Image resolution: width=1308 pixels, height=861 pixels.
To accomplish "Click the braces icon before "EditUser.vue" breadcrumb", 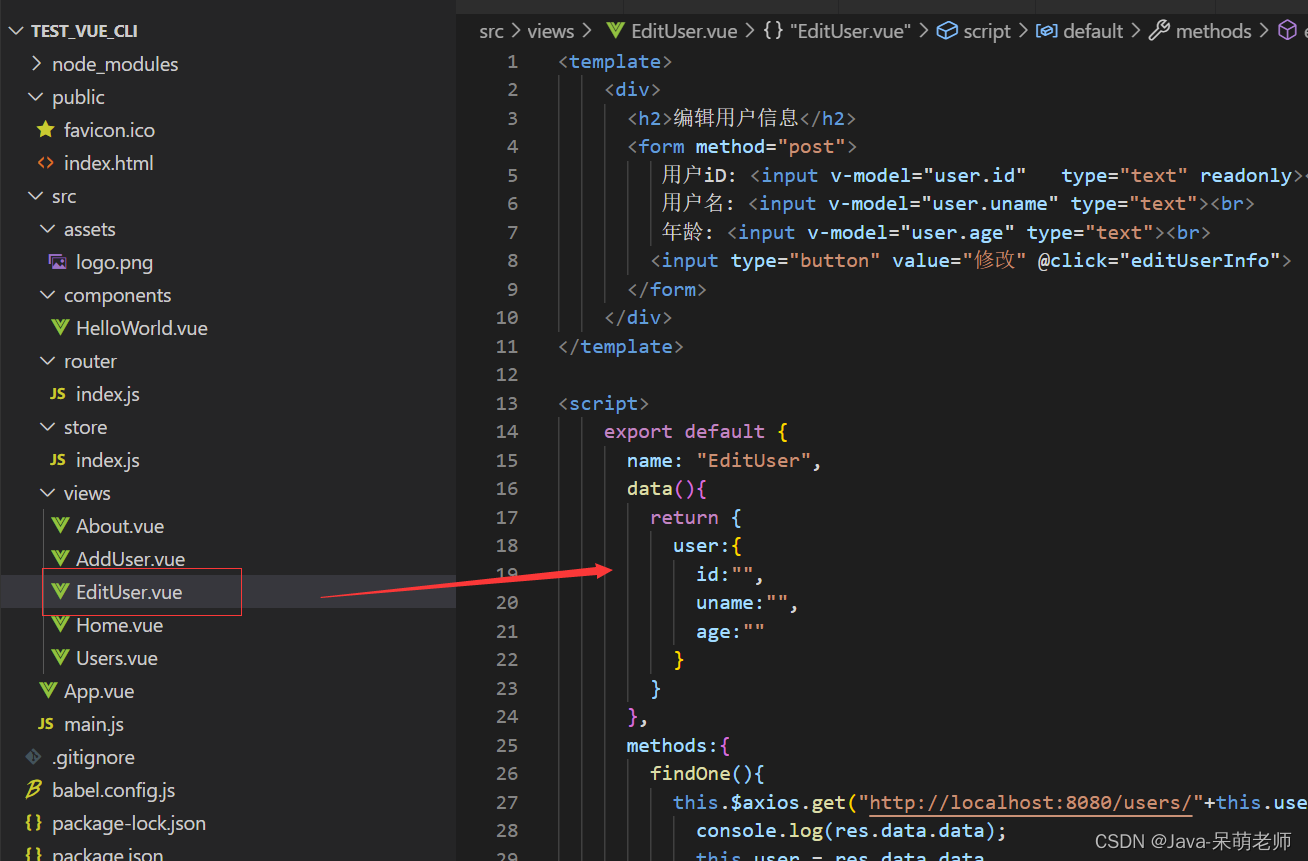I will (x=773, y=31).
